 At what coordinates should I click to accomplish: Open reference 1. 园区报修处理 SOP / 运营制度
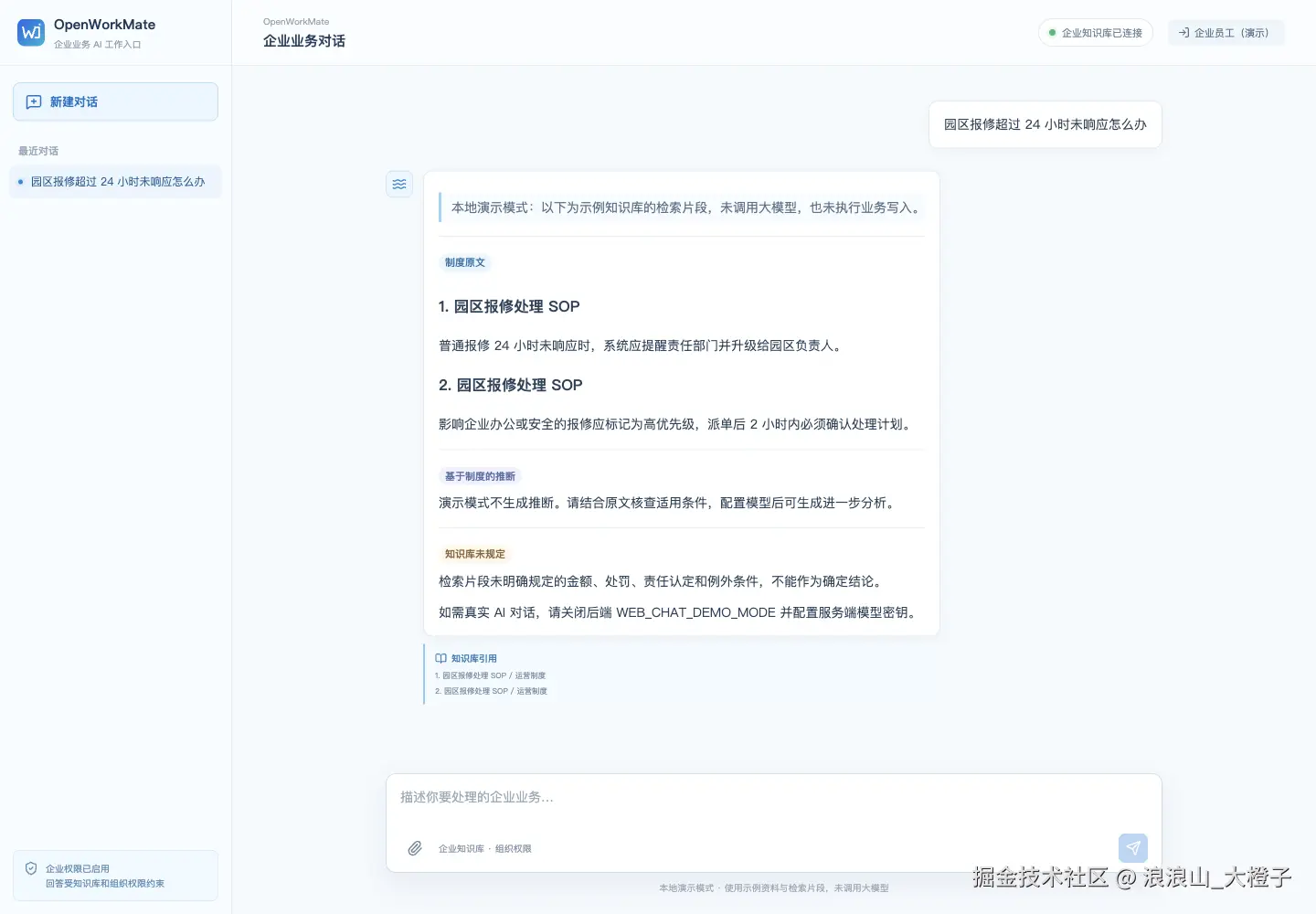click(490, 675)
